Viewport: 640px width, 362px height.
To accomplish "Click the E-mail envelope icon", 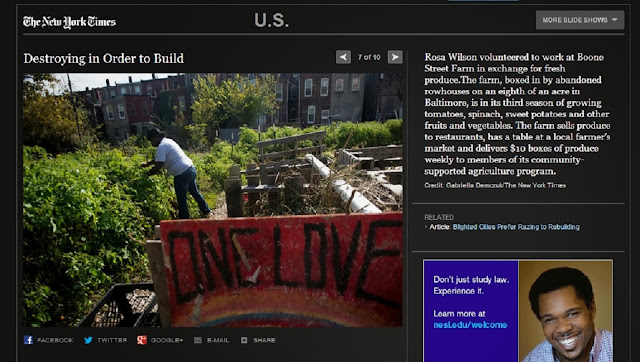I will click(198, 340).
